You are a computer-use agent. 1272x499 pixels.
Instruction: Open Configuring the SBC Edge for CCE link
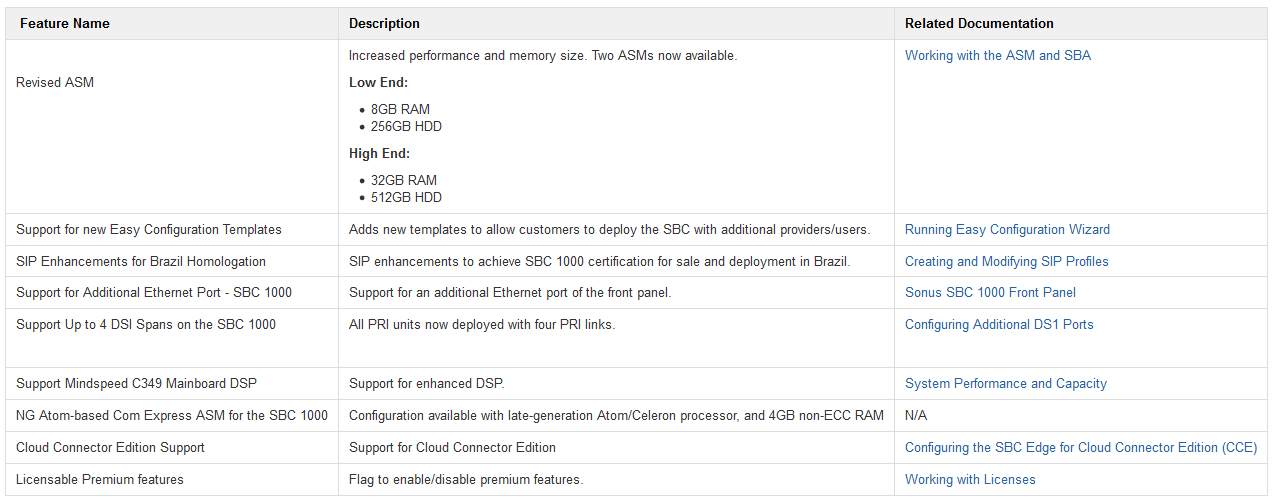[1081, 448]
